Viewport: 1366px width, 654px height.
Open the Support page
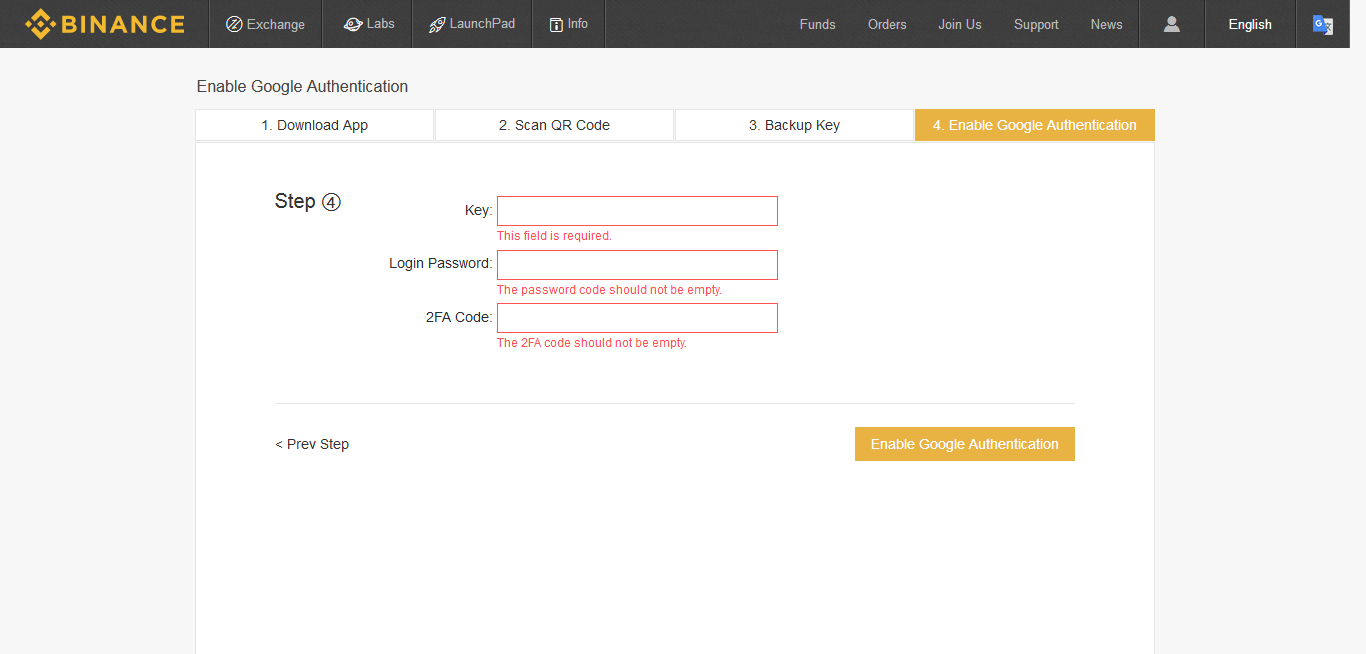pyautogui.click(x=1036, y=24)
